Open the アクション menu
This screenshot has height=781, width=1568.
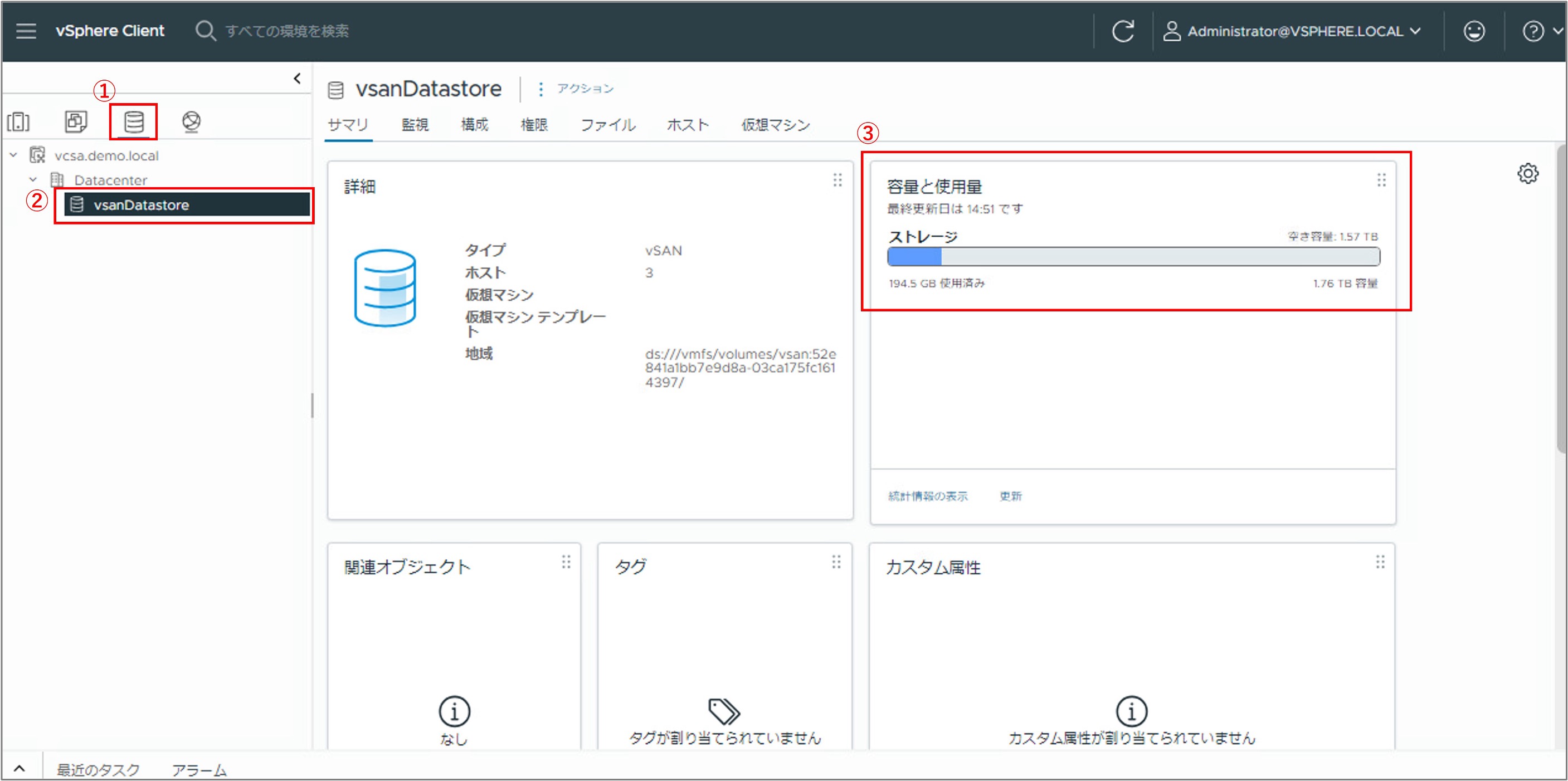pyautogui.click(x=576, y=89)
